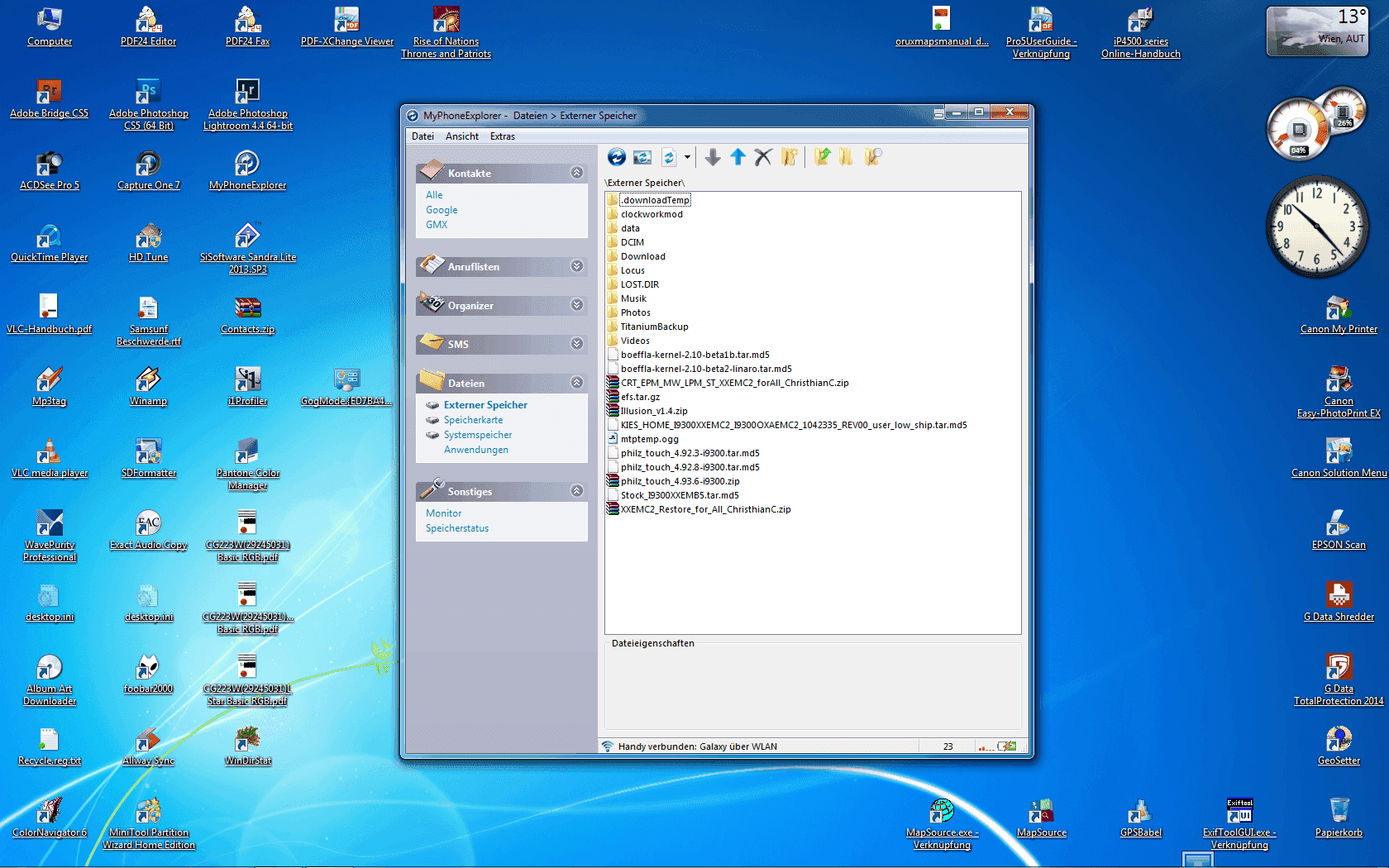
Task: Click the file synchronize document icon
Action: tap(669, 157)
